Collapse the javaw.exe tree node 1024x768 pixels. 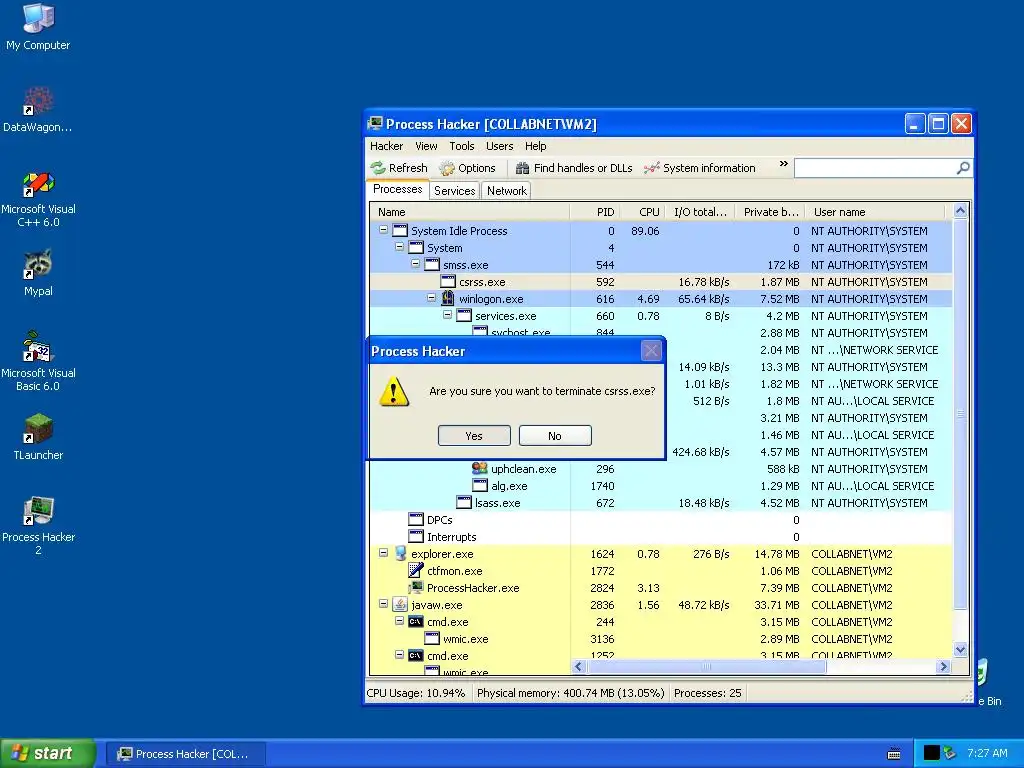click(383, 603)
